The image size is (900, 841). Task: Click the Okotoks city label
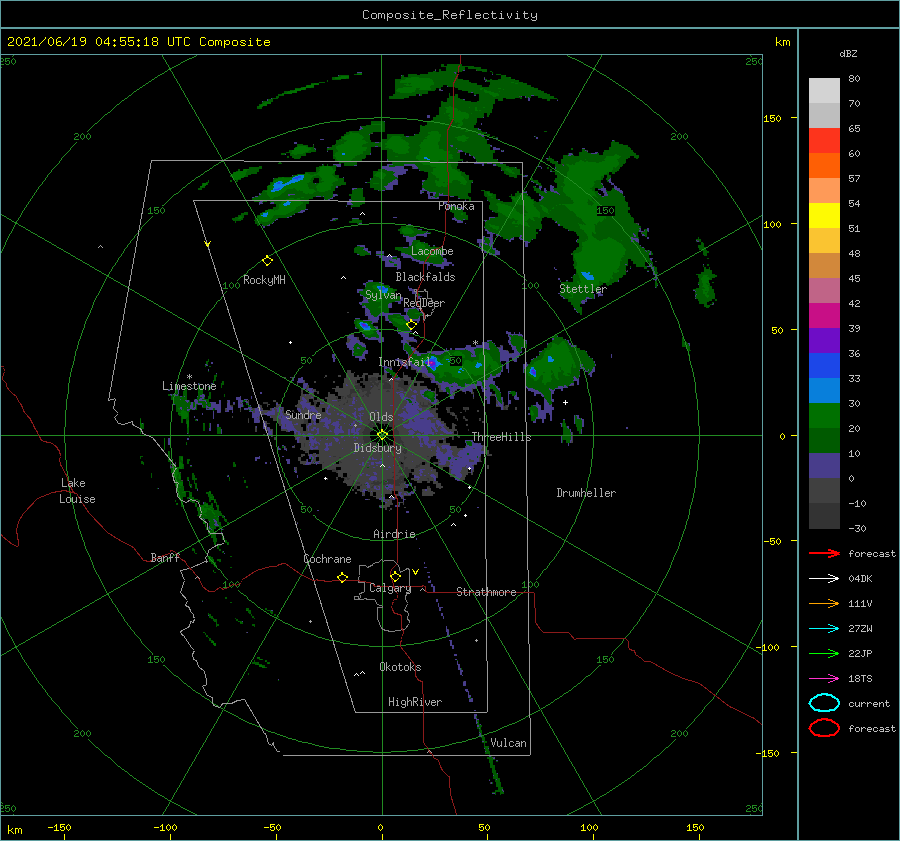[x=400, y=666]
